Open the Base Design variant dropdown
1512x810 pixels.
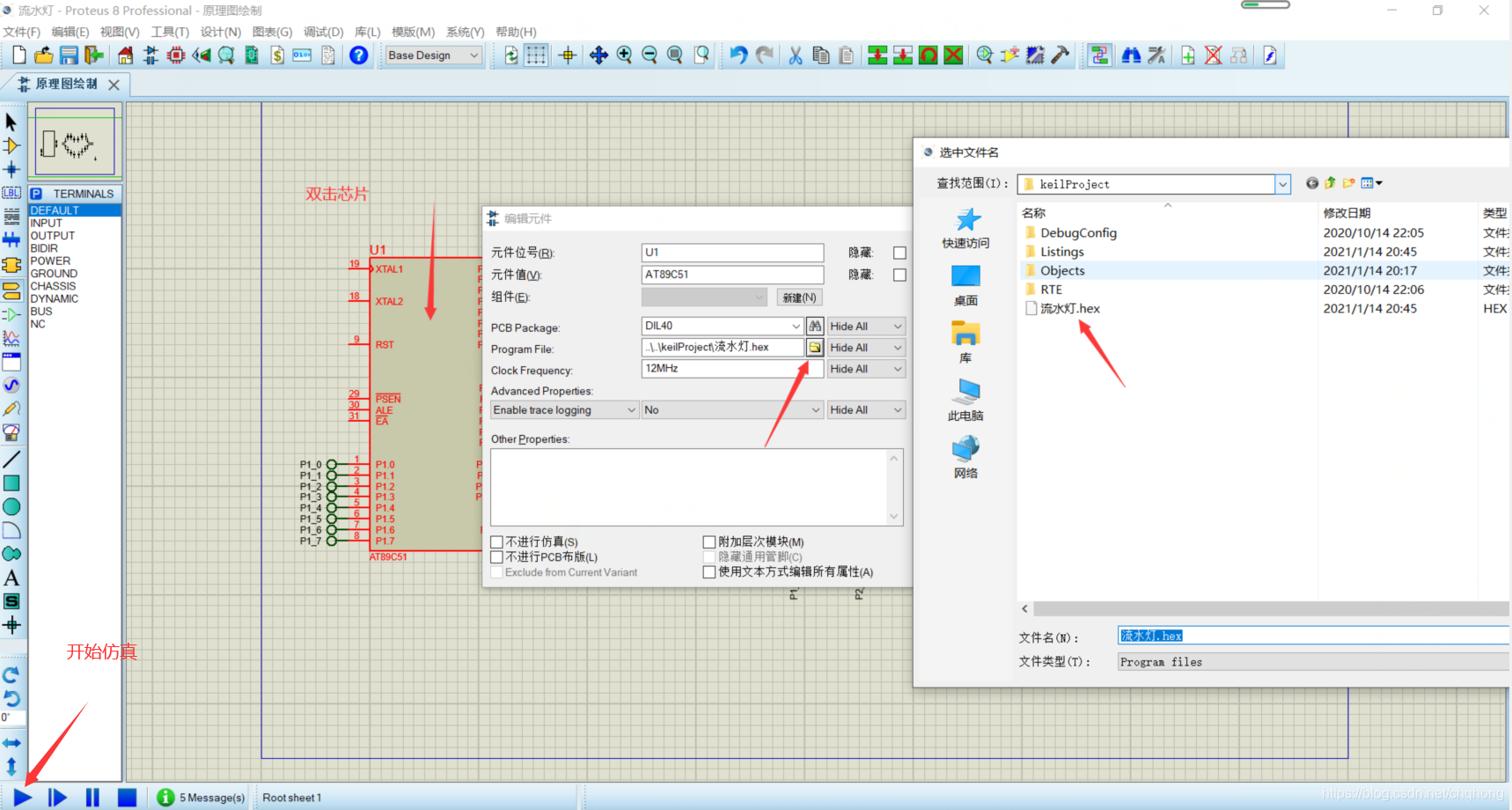[x=434, y=55]
